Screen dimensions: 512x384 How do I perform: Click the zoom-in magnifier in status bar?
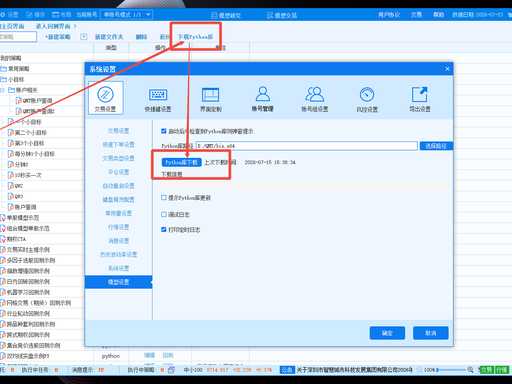(470, 370)
